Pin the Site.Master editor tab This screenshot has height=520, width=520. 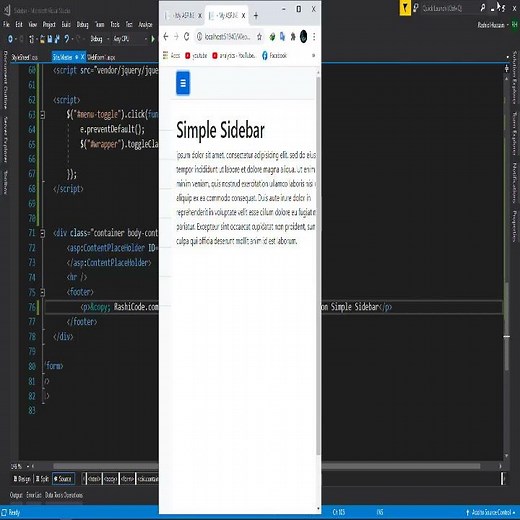pos(77,57)
